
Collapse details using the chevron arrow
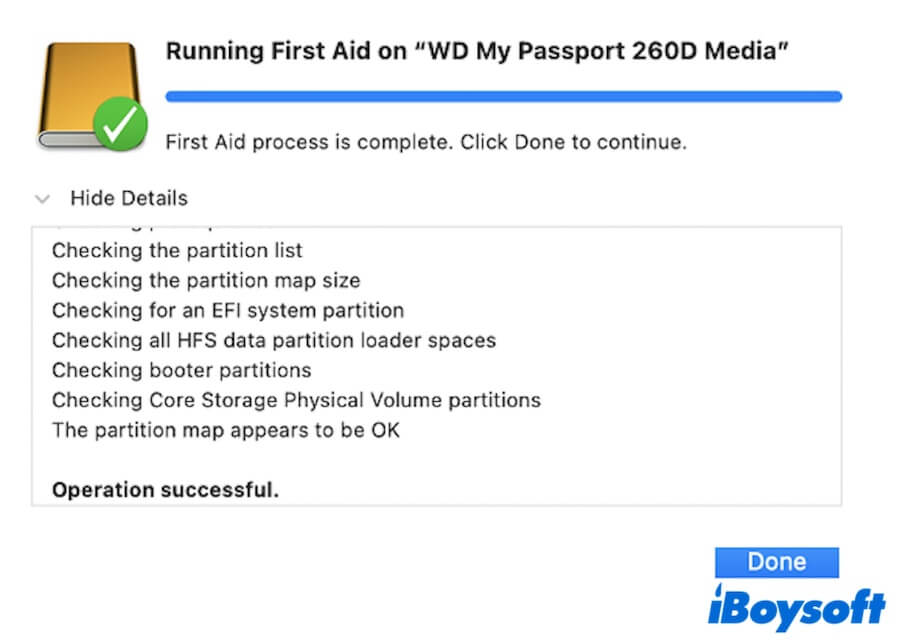pos(42,199)
